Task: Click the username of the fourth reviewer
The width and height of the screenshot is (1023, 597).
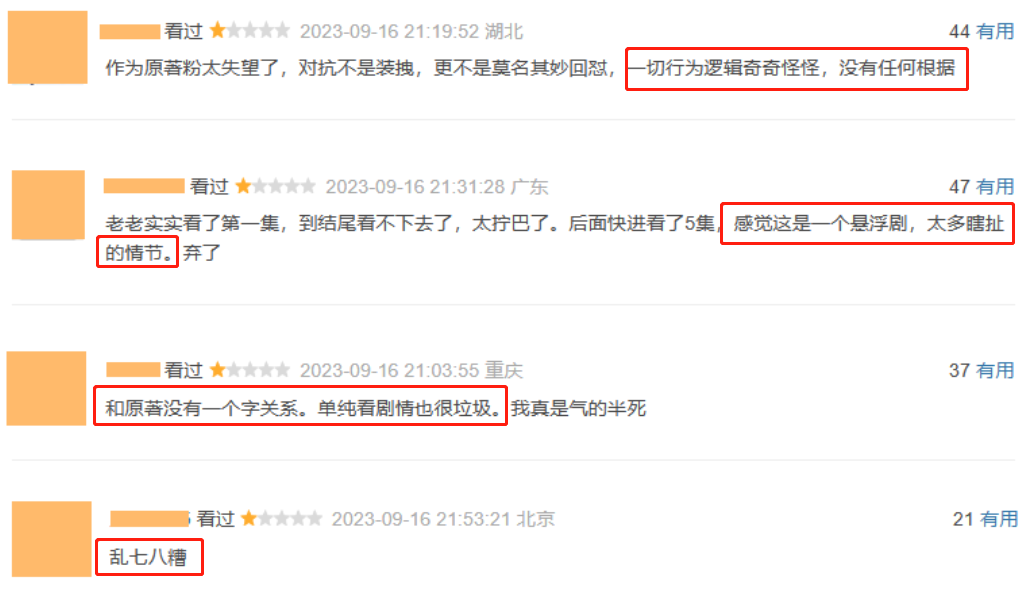Action: click(149, 519)
